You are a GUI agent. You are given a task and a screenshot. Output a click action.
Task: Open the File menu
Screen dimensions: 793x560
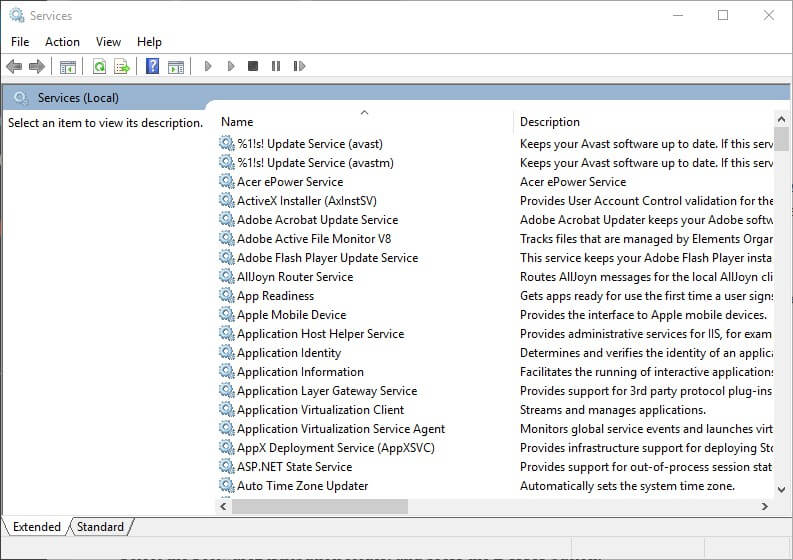(x=20, y=42)
